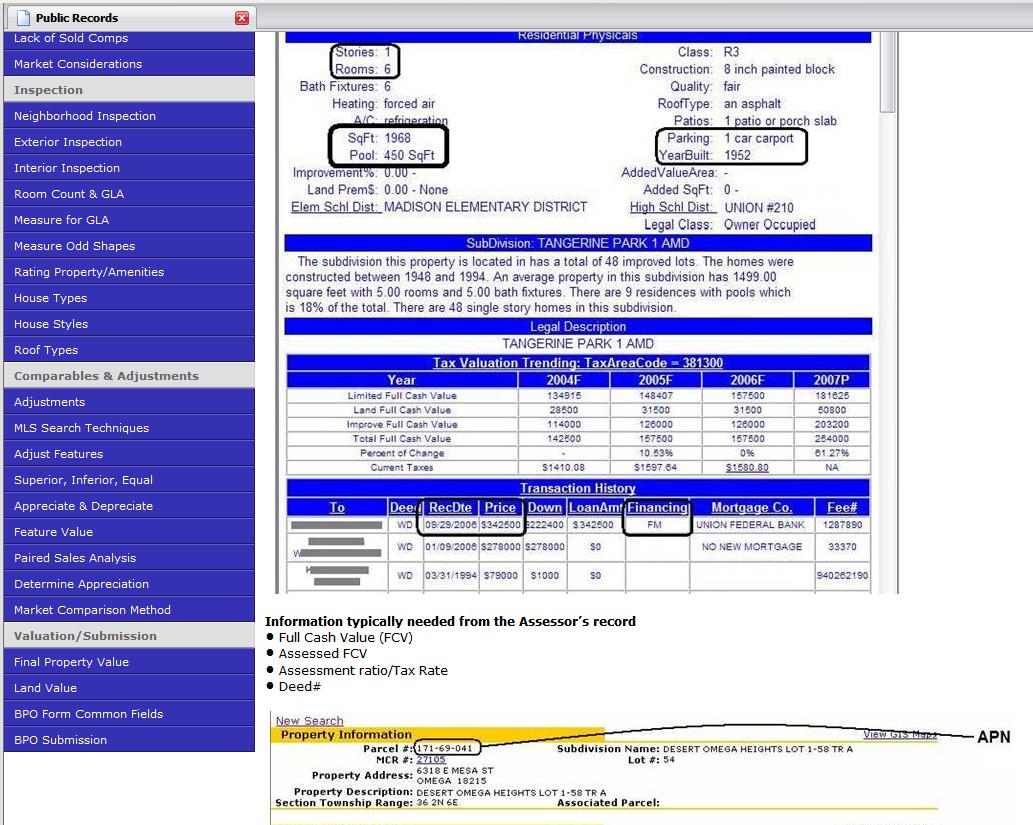The image size is (1033, 825).
Task: Open the Transaction History link
Action: pos(578,488)
